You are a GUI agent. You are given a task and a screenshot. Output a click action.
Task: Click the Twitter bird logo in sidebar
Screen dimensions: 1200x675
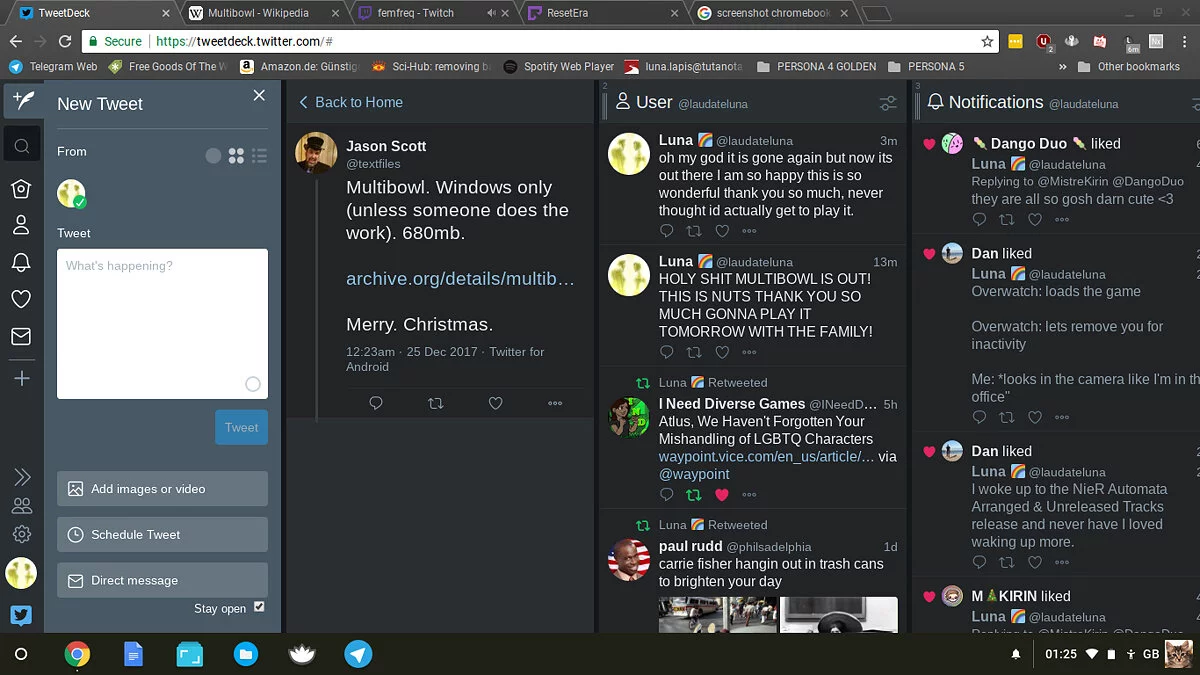point(21,614)
